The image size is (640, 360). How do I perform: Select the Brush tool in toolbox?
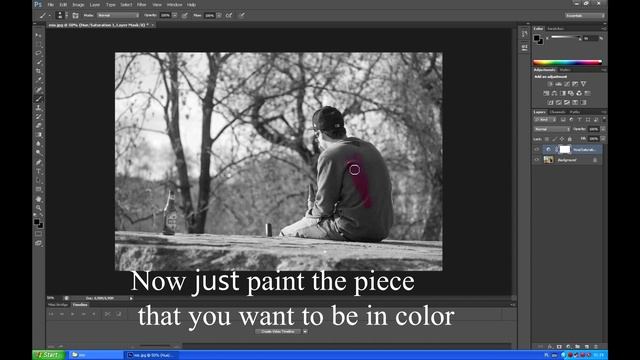coord(38,99)
